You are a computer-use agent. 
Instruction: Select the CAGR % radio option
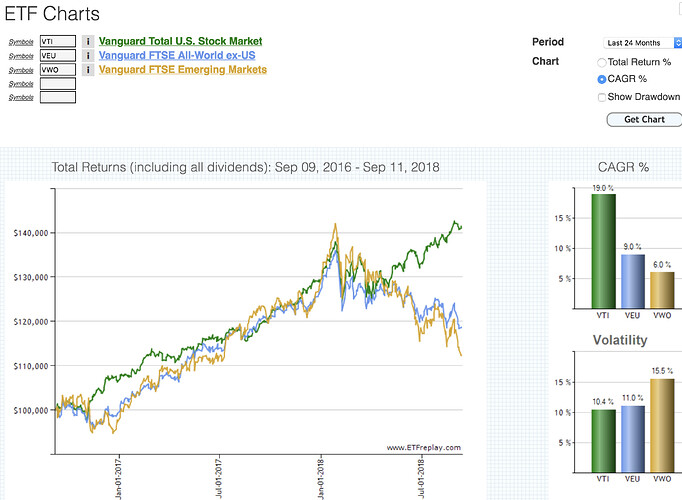(602, 79)
